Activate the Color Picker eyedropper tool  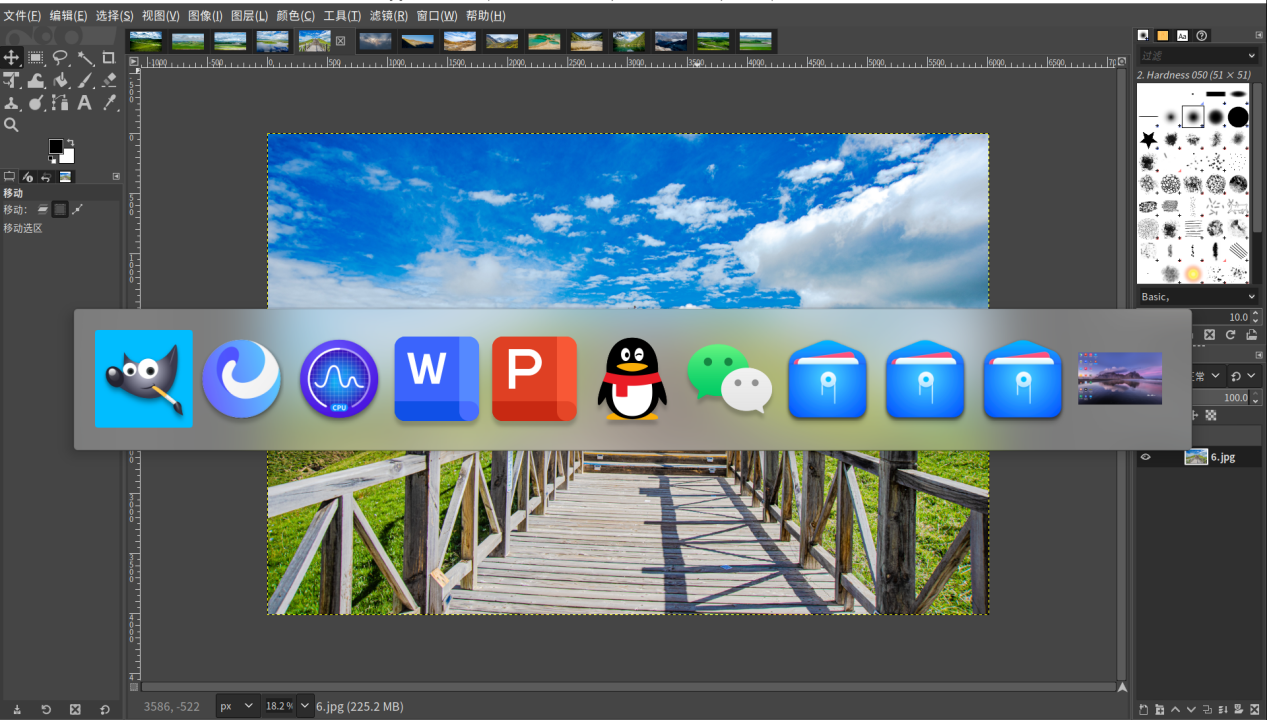coord(109,103)
